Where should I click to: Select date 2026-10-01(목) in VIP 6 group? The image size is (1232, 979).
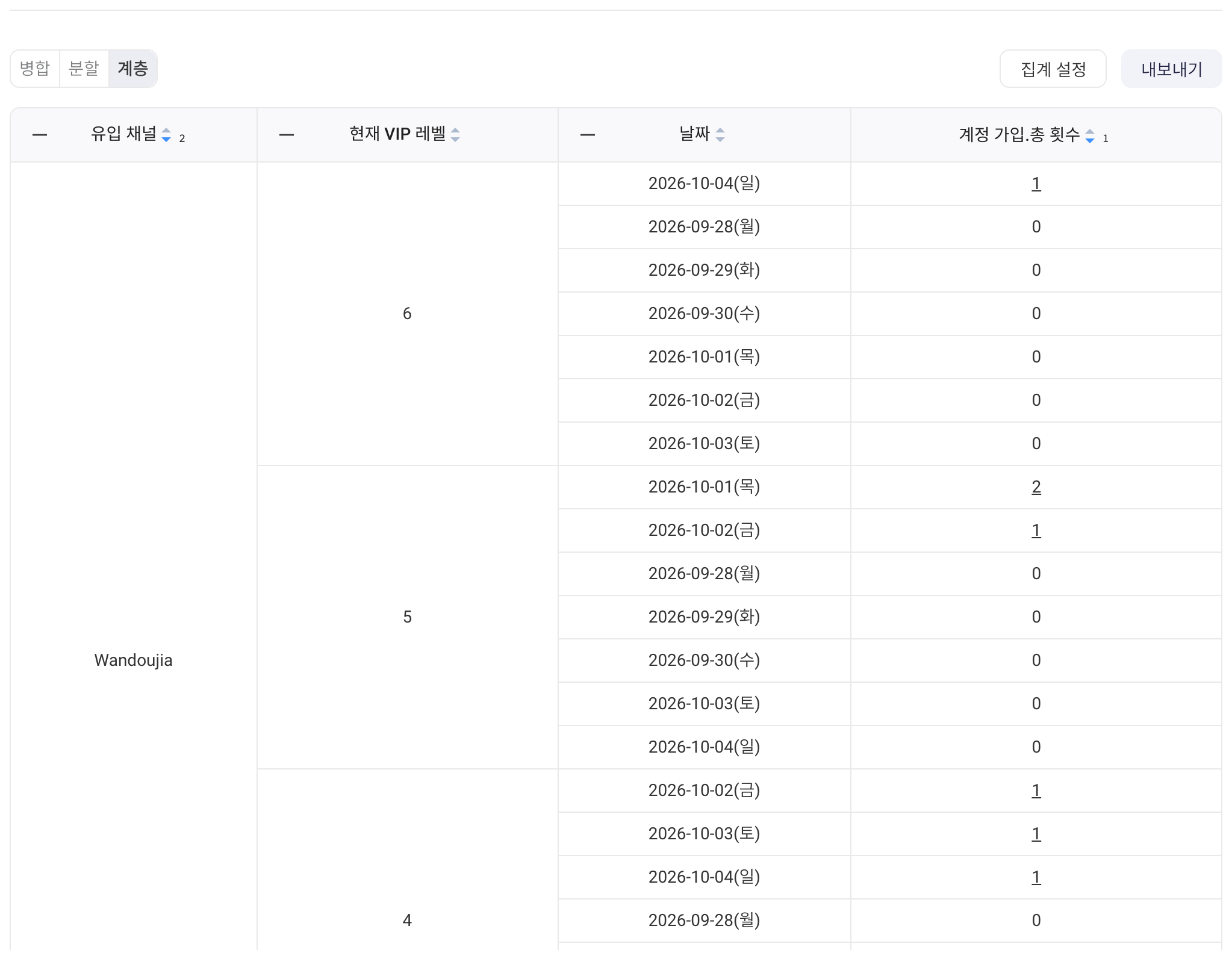coord(704,357)
